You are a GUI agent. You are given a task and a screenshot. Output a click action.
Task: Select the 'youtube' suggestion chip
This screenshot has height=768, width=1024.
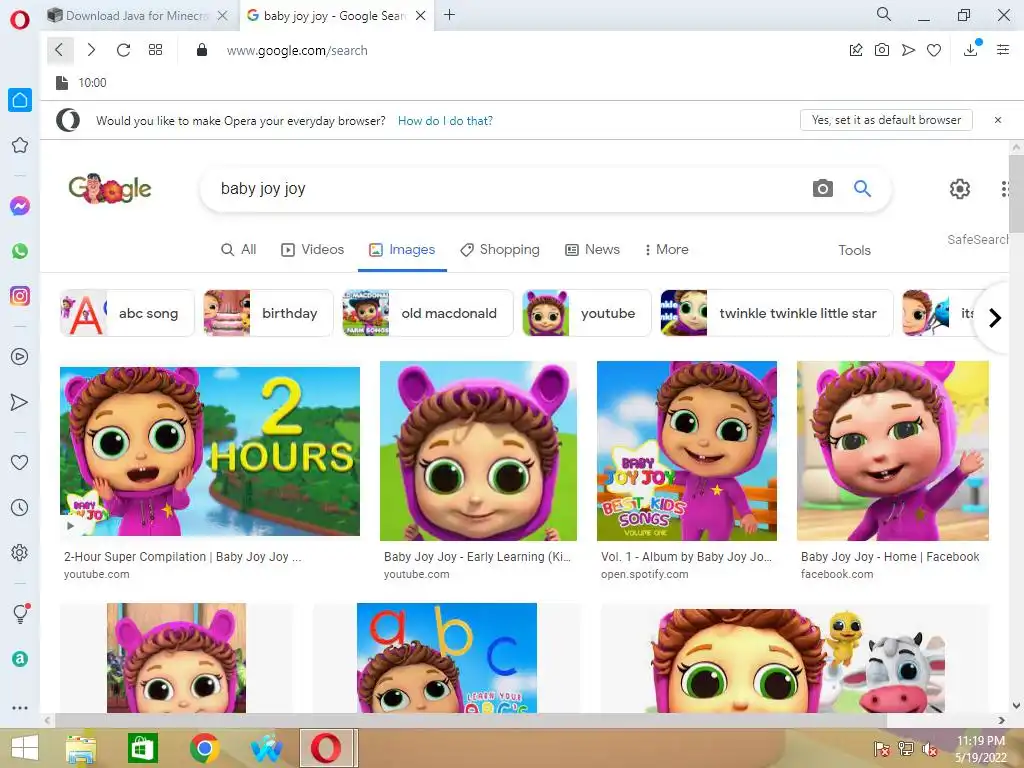587,313
